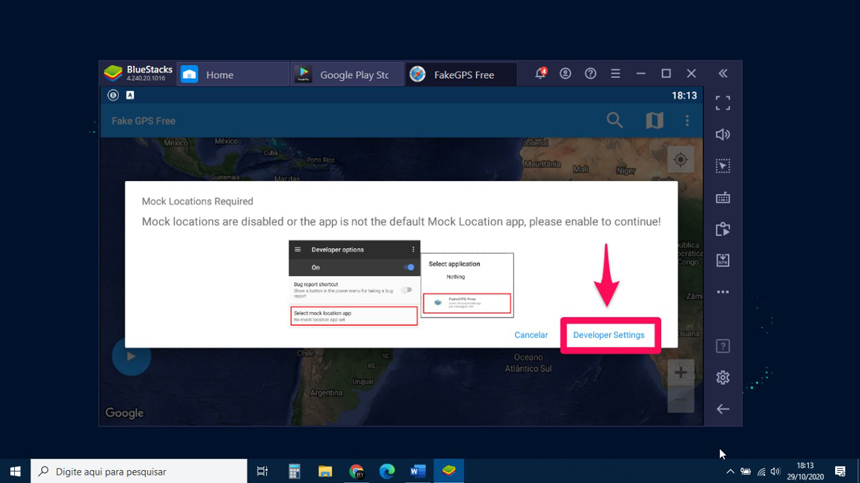This screenshot has width=860, height=483.
Task: Click the help question mark in title bar
Action: pyautogui.click(x=590, y=74)
